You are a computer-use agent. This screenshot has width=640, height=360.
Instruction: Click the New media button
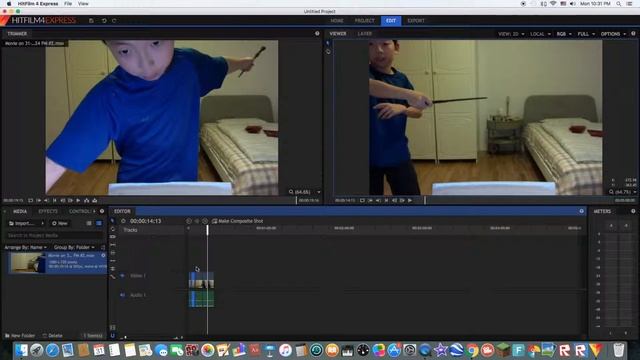pyautogui.click(x=60, y=223)
